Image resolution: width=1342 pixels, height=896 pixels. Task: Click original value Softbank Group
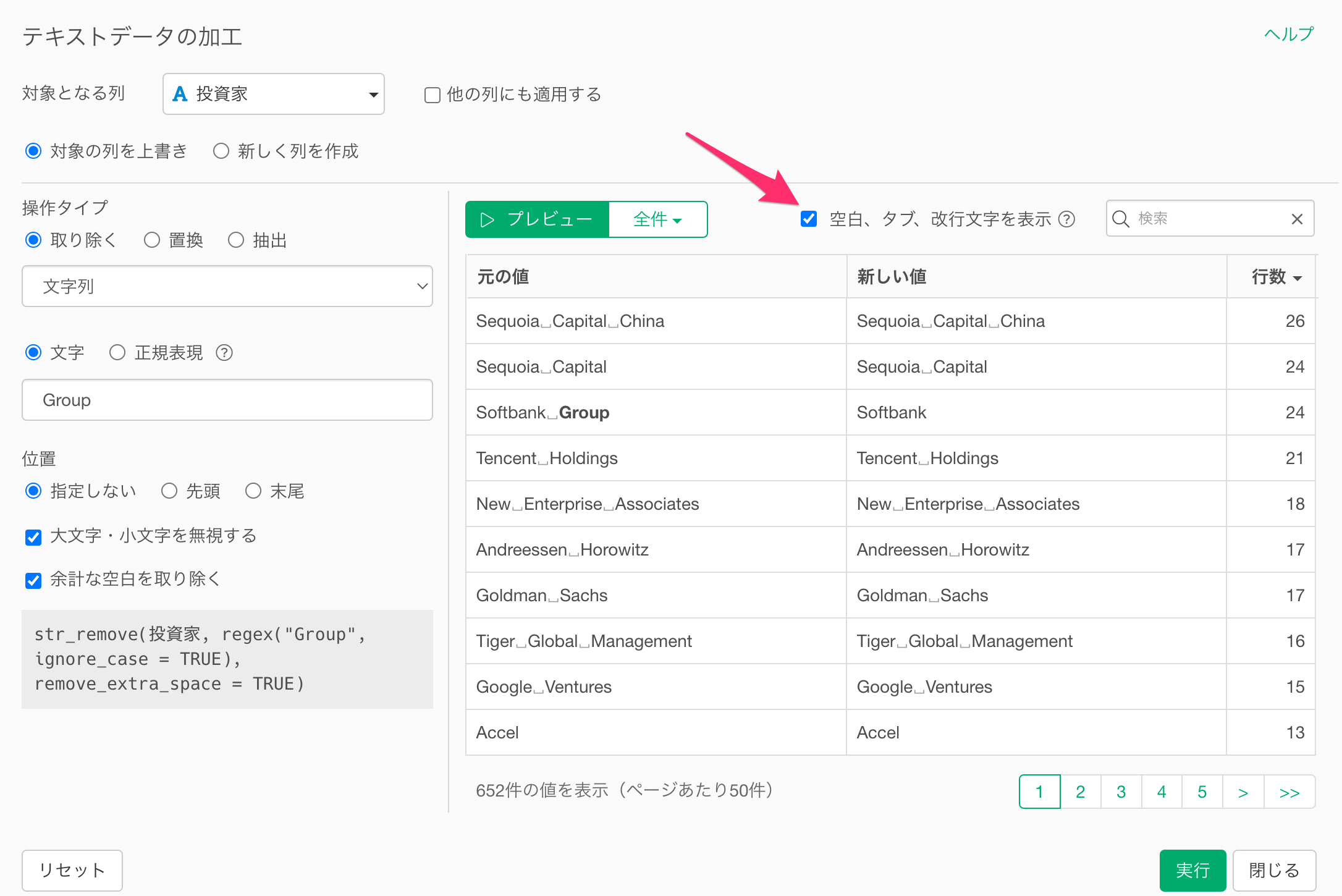(542, 413)
